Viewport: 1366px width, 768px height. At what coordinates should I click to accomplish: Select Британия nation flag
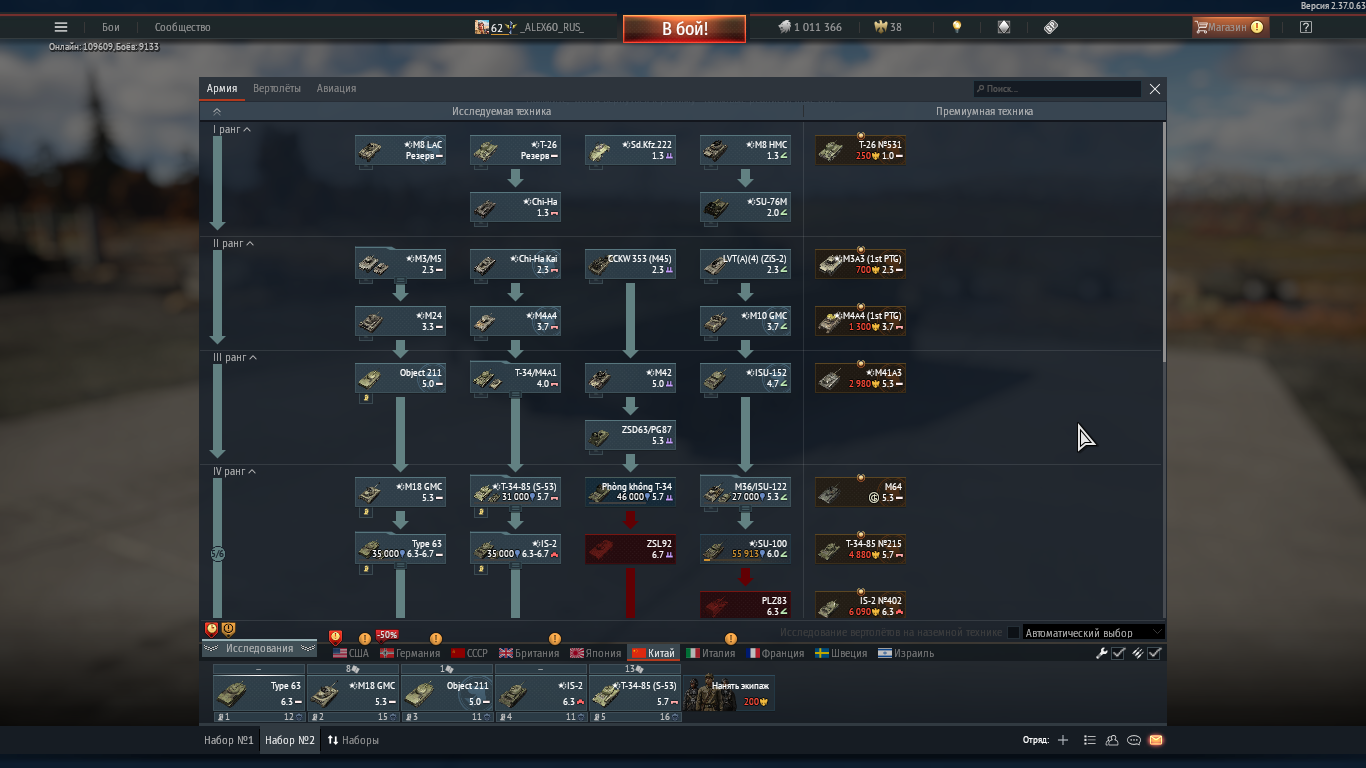pyautogui.click(x=529, y=653)
